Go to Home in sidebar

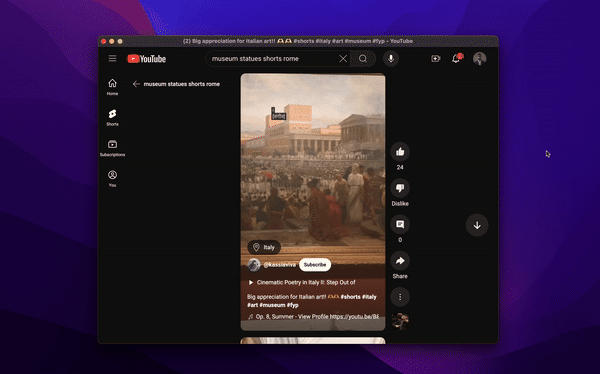tap(112, 87)
